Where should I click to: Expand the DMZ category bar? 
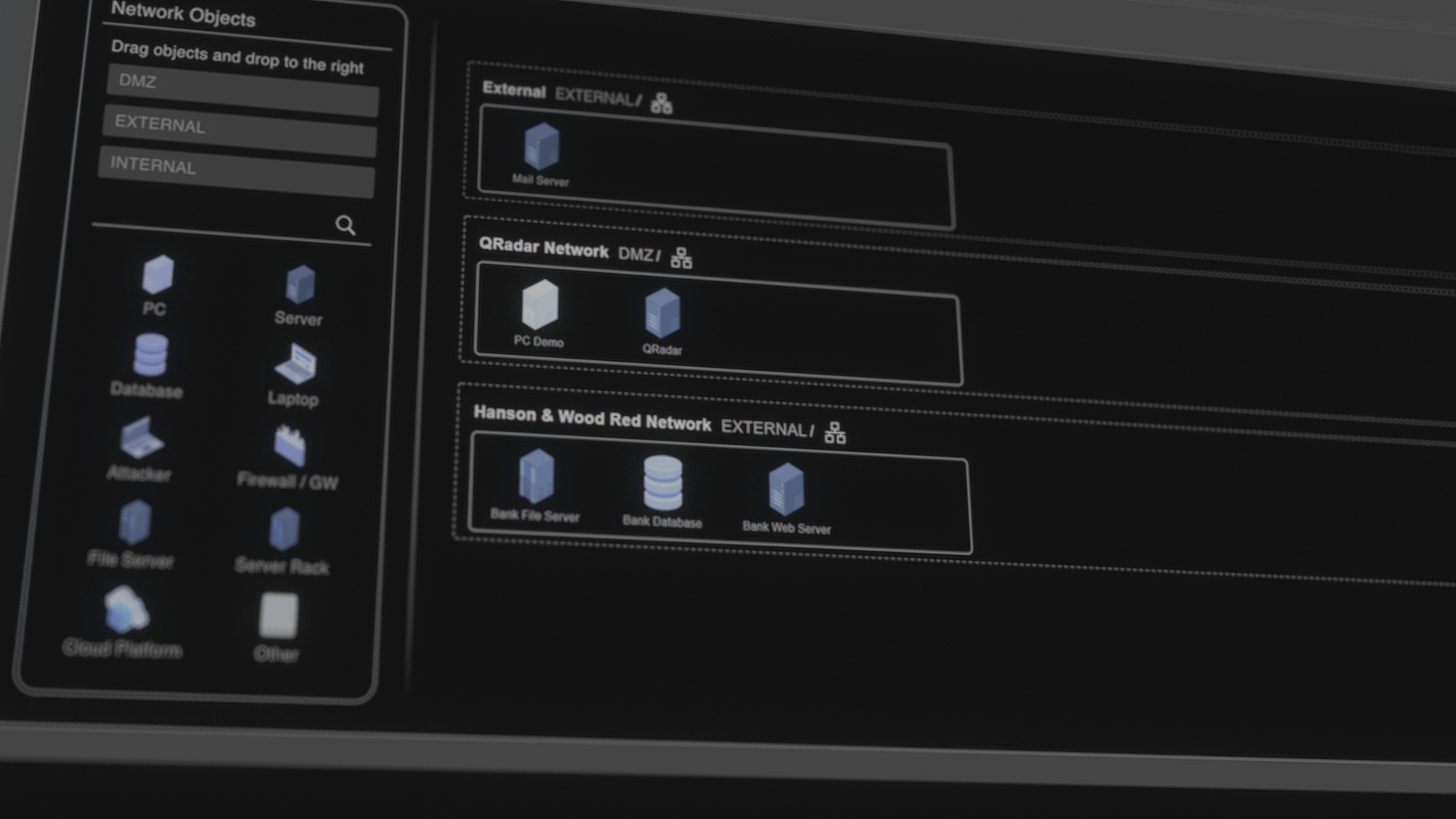coord(243,91)
